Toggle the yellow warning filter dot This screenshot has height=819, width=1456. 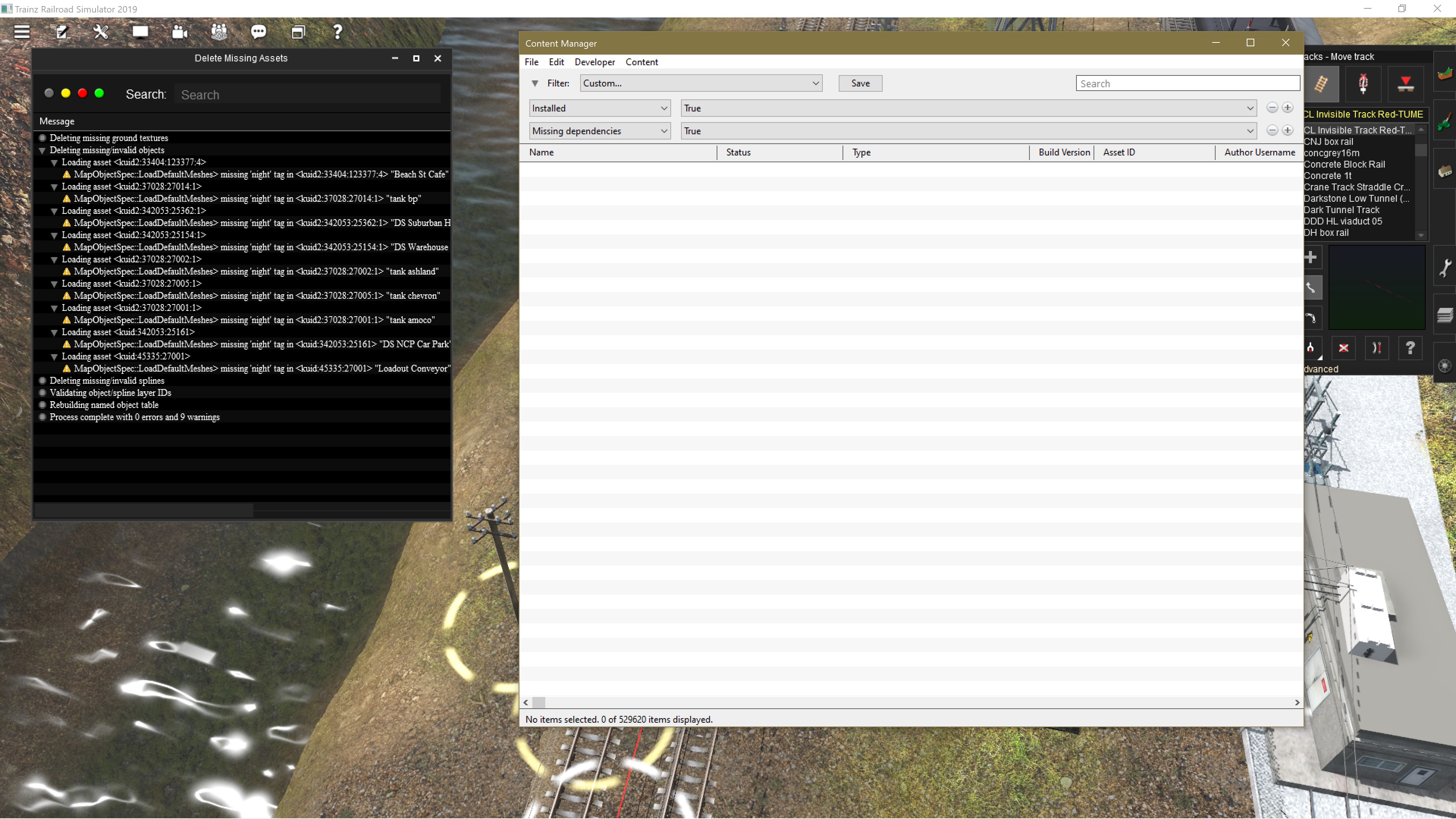pos(66,93)
